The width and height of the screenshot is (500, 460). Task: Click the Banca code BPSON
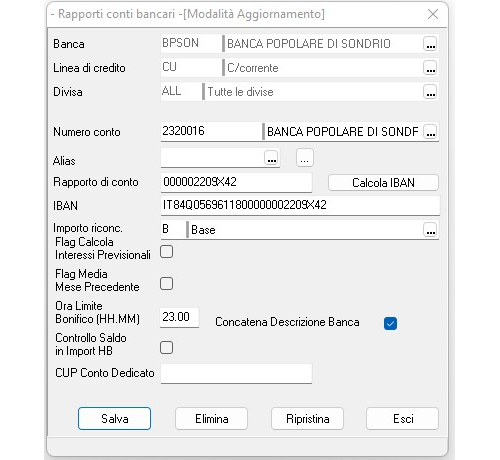click(180, 43)
